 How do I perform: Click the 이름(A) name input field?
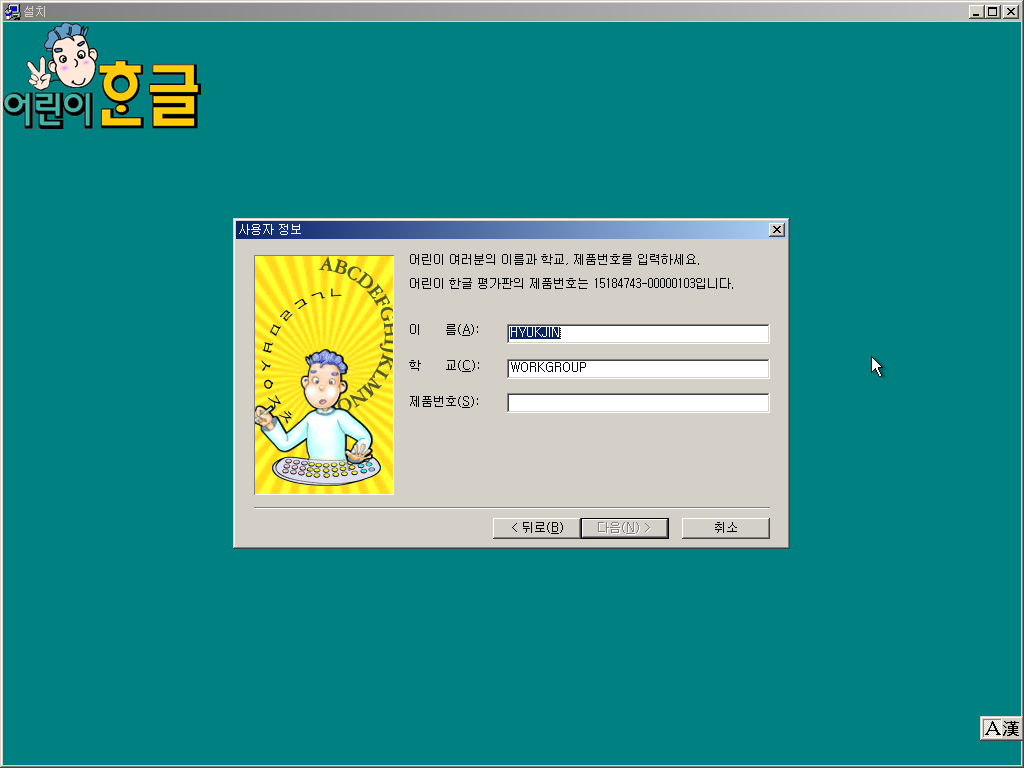coord(638,333)
